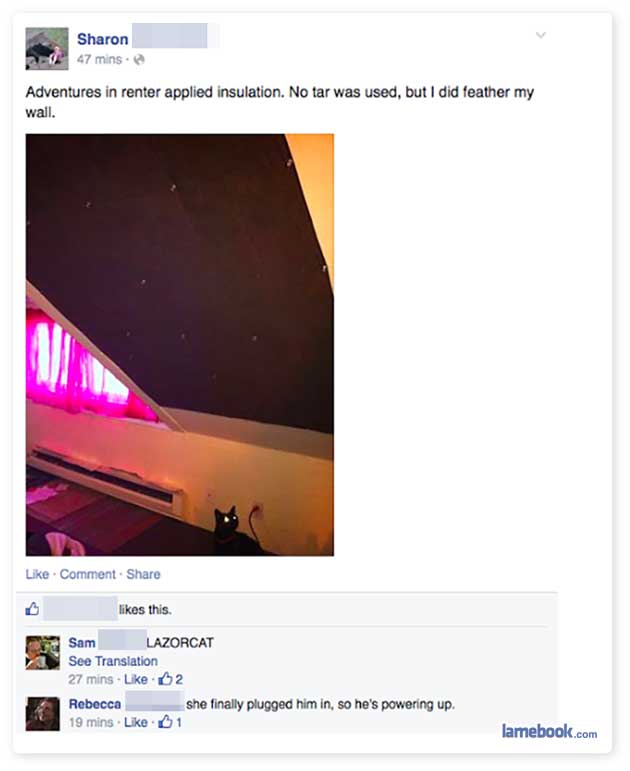
Task: Open Sharon's profile name link
Action: (102, 39)
